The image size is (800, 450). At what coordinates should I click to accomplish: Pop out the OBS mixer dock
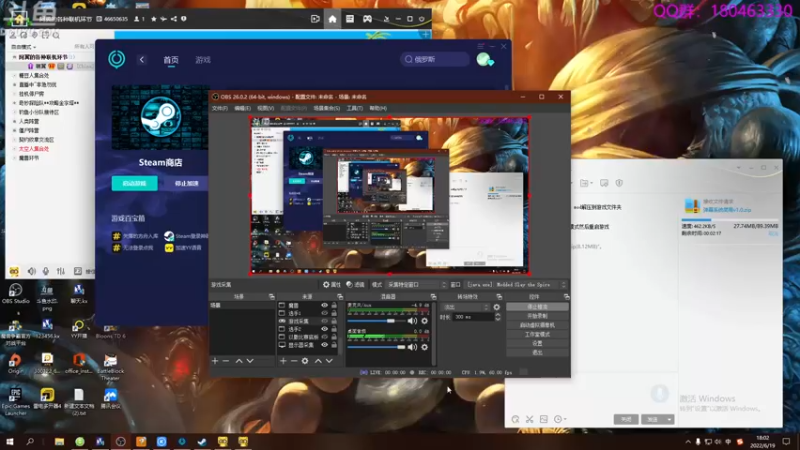433,296
